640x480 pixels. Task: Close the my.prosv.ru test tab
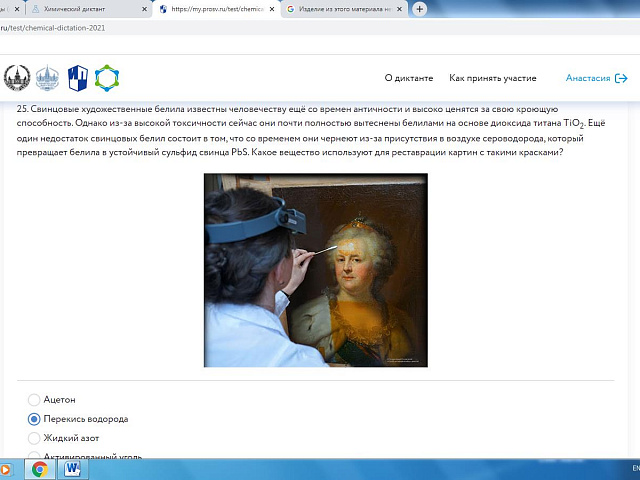tap(272, 9)
